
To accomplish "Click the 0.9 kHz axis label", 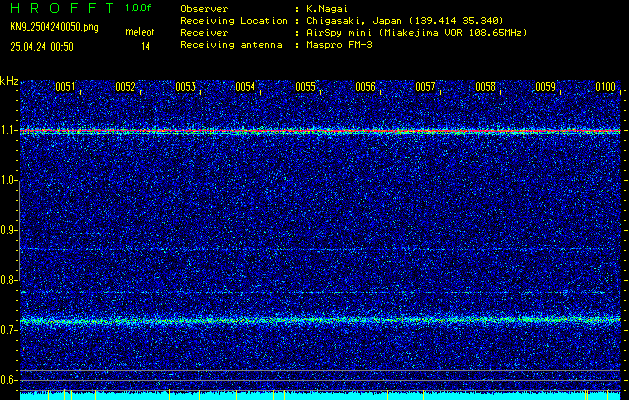I will click(7, 230).
